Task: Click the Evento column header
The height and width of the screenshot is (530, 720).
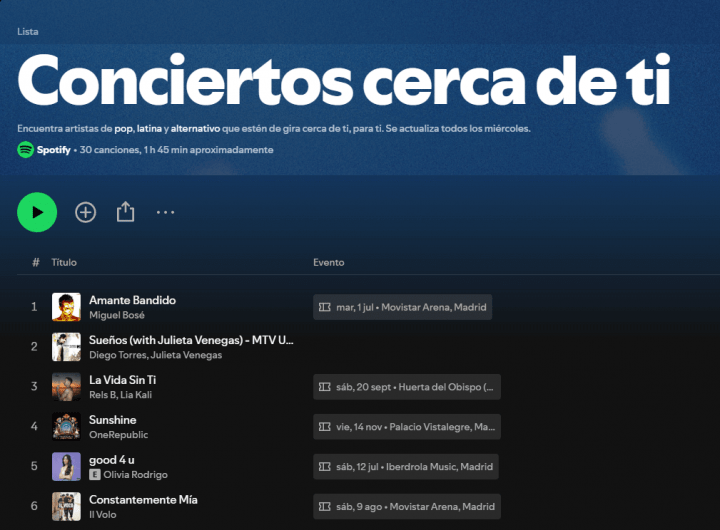Action: click(x=329, y=263)
